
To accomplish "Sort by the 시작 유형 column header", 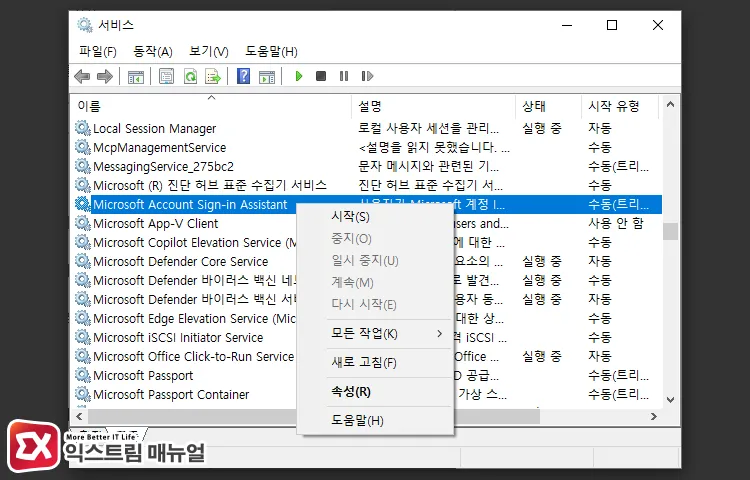I will [620, 106].
